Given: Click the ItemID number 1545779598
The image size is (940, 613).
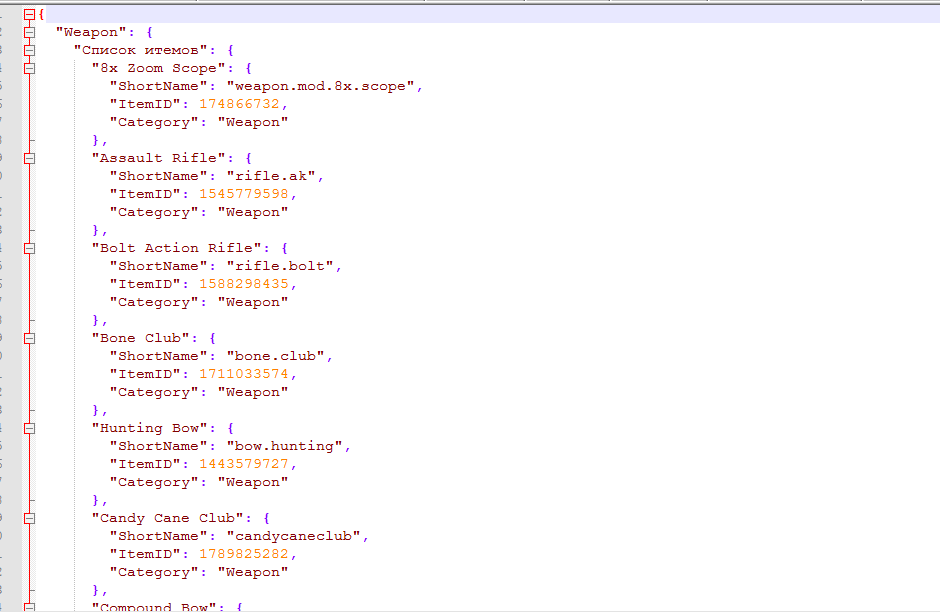Looking at the screenshot, I should pos(245,194).
